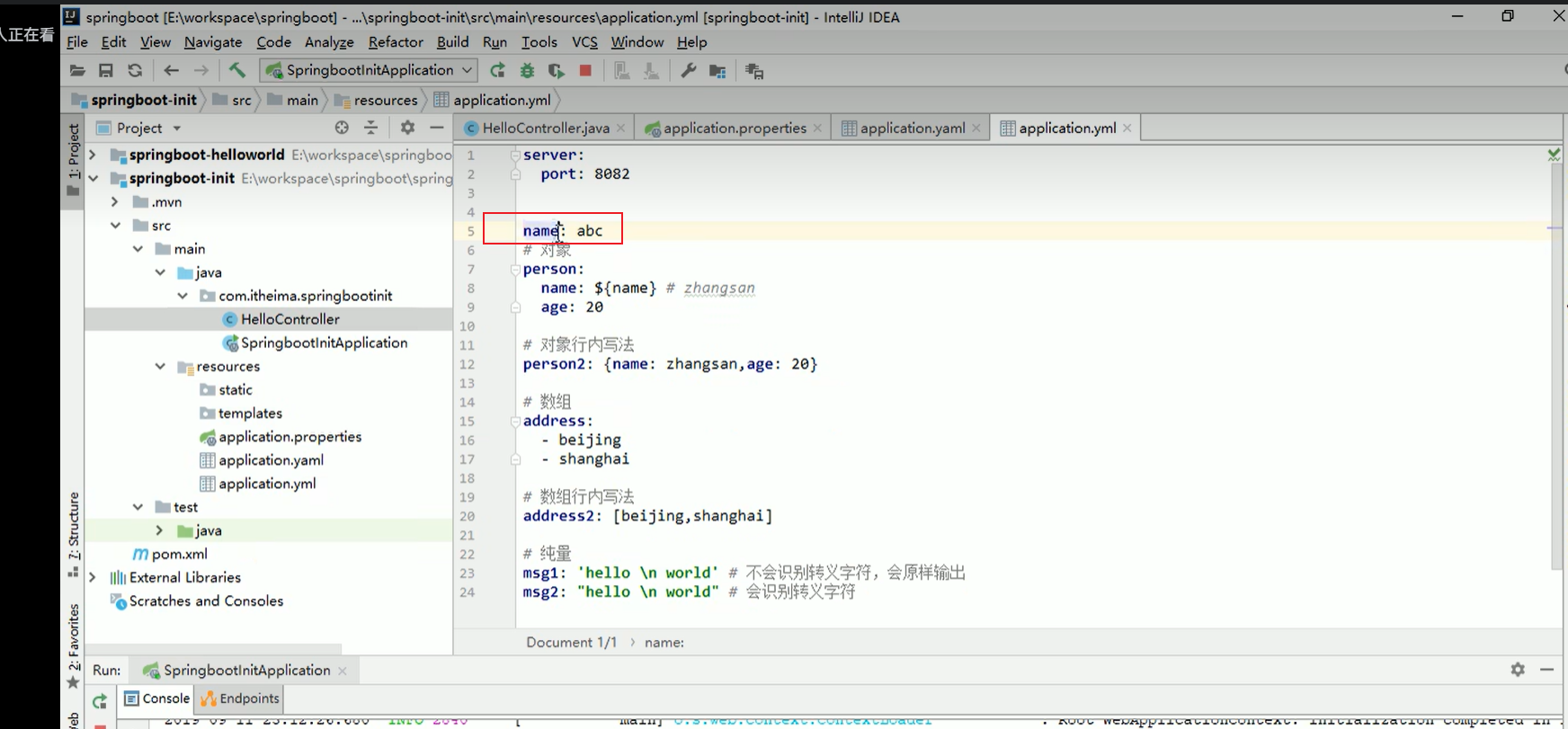This screenshot has height=729, width=1568.
Task: Expand the springboot-helloworld module
Action: 93,155
